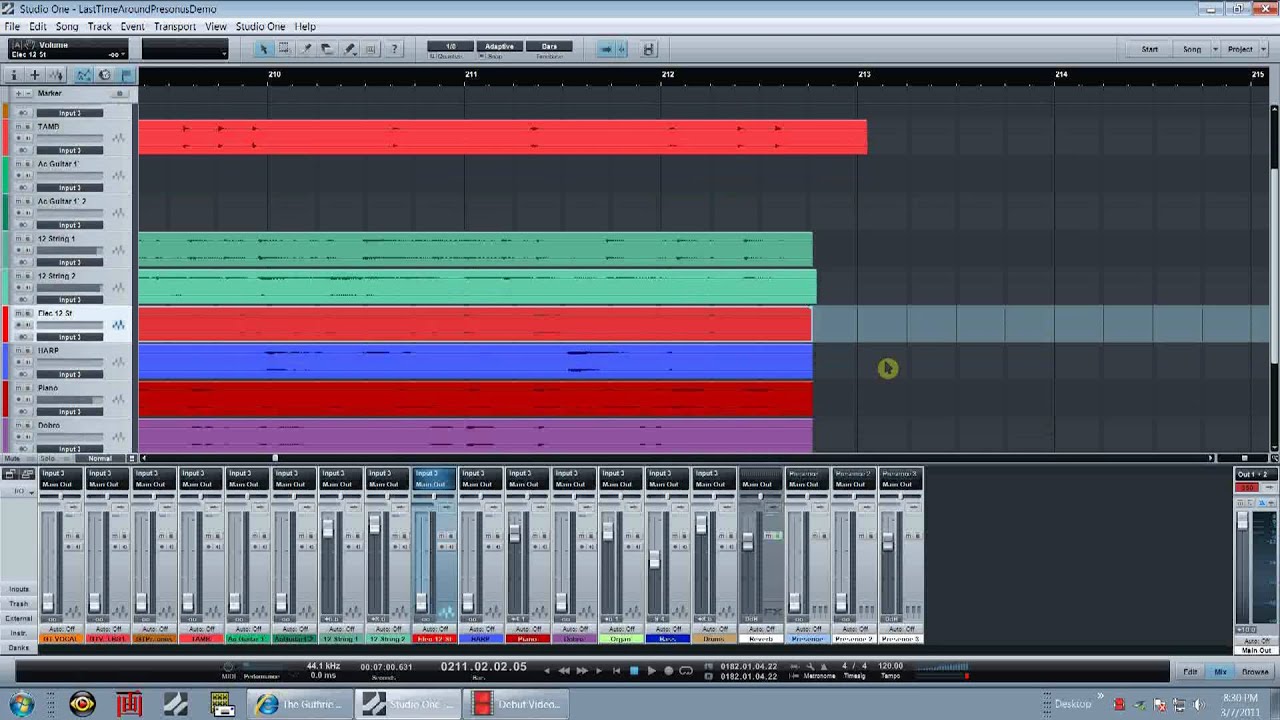The height and width of the screenshot is (720, 1280).
Task: Click the add tracks plus icon
Action: point(34,75)
